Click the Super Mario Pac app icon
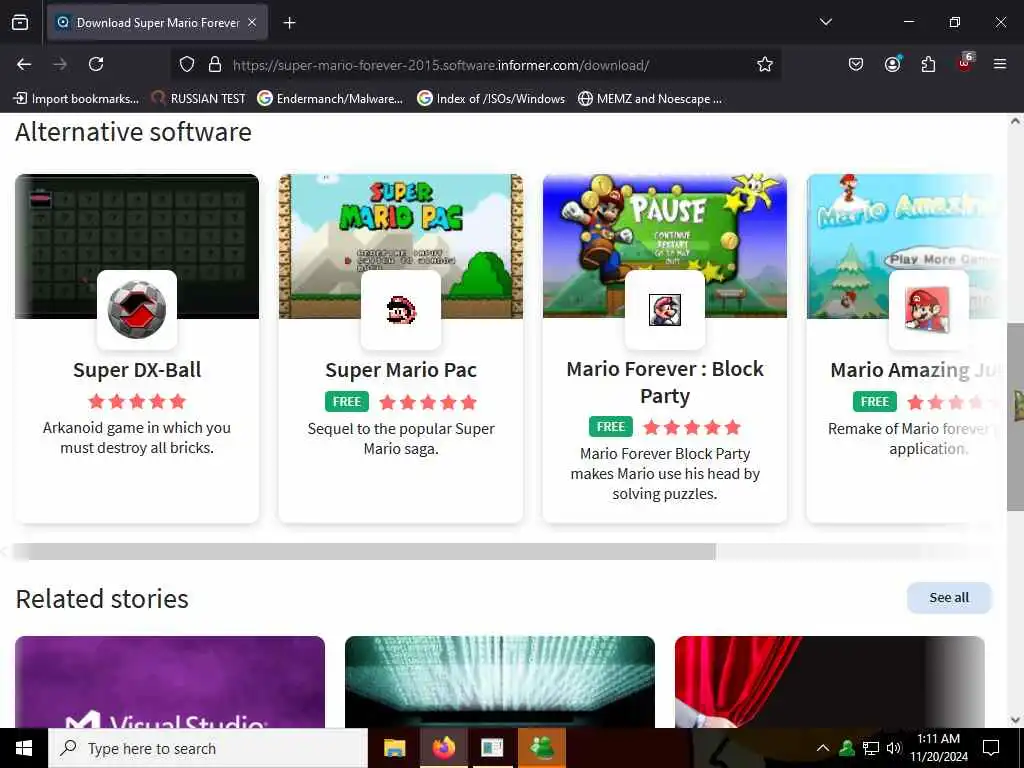 pyautogui.click(x=401, y=310)
